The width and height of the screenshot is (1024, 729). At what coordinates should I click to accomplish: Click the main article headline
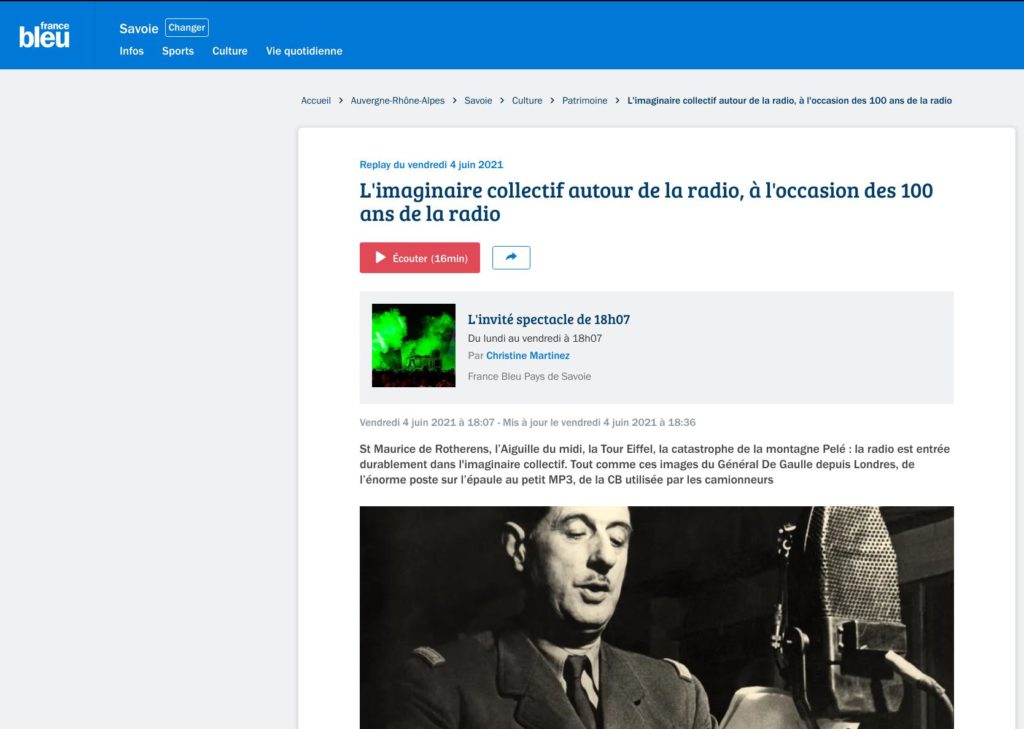click(646, 202)
